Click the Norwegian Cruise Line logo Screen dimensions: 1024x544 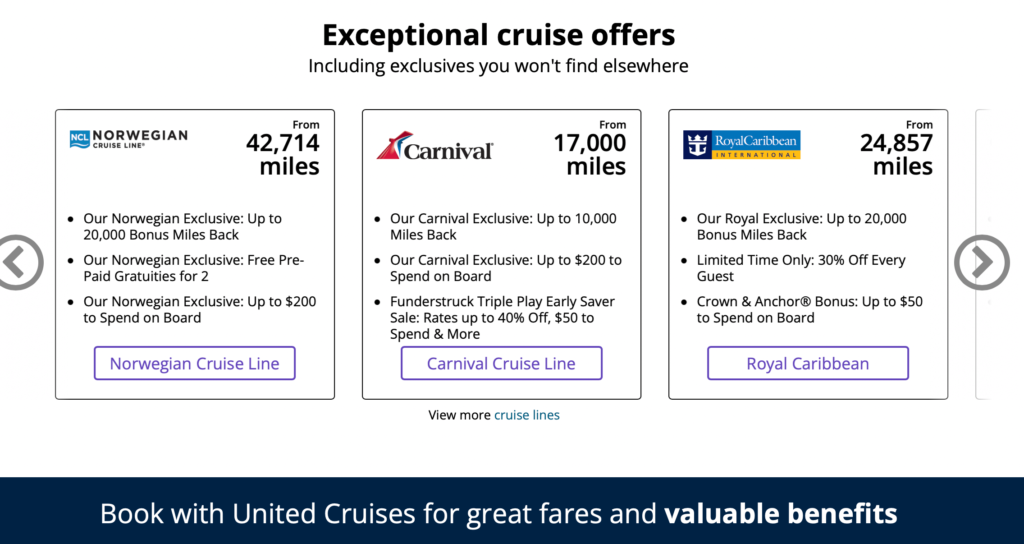pyautogui.click(x=128, y=139)
